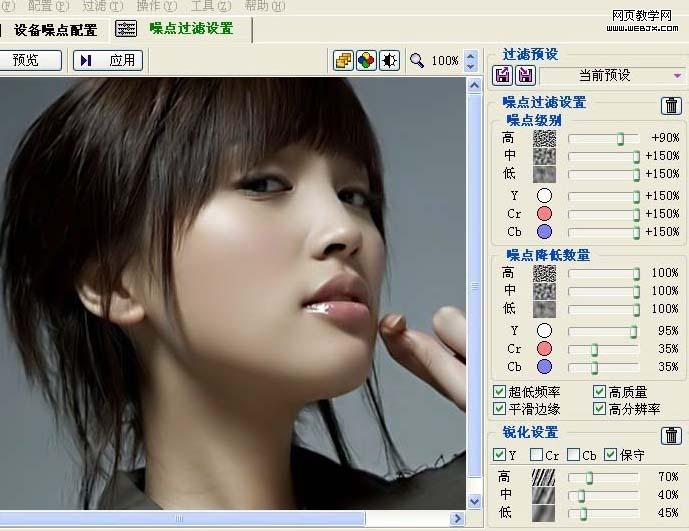Adjust 噪点降低数量 Cr slider at 35%
689x531 pixels.
tap(594, 349)
